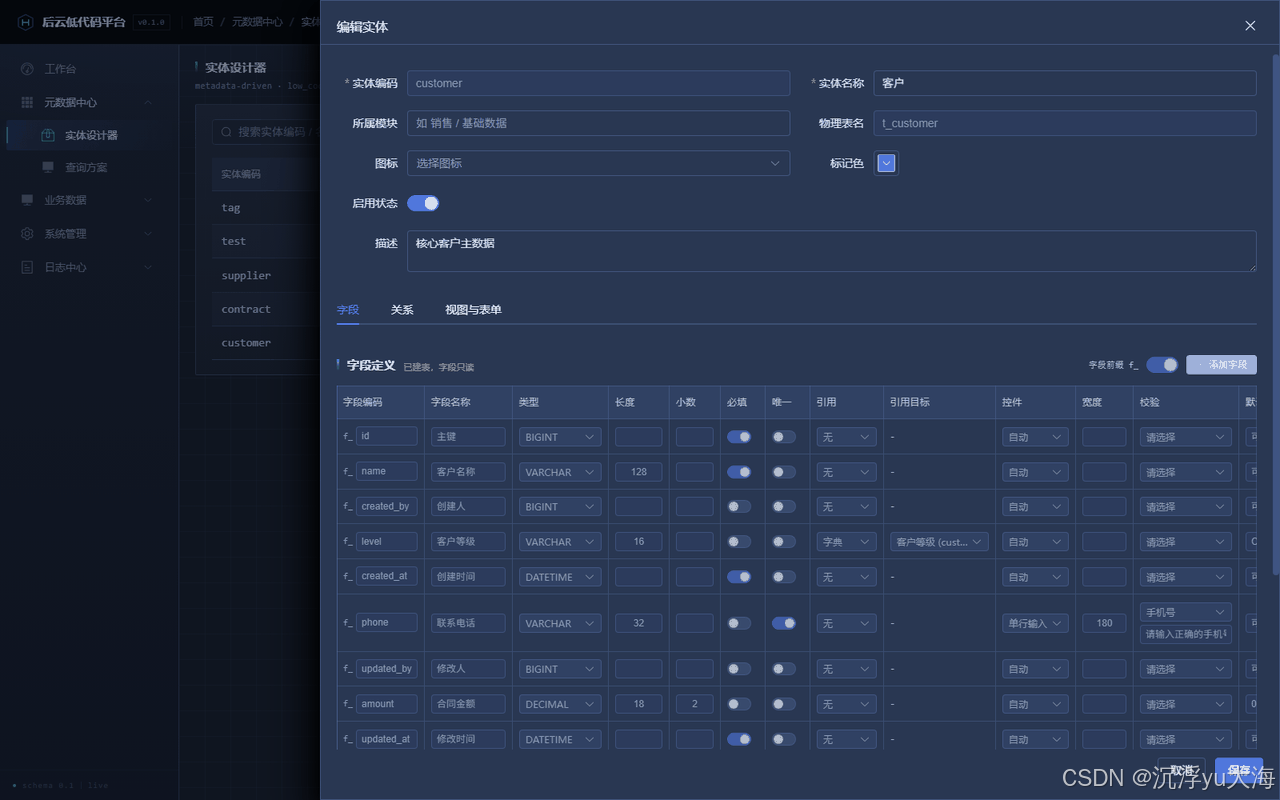The height and width of the screenshot is (800, 1280).
Task: Click the 系统管理 gear icon
Action: pos(27,233)
